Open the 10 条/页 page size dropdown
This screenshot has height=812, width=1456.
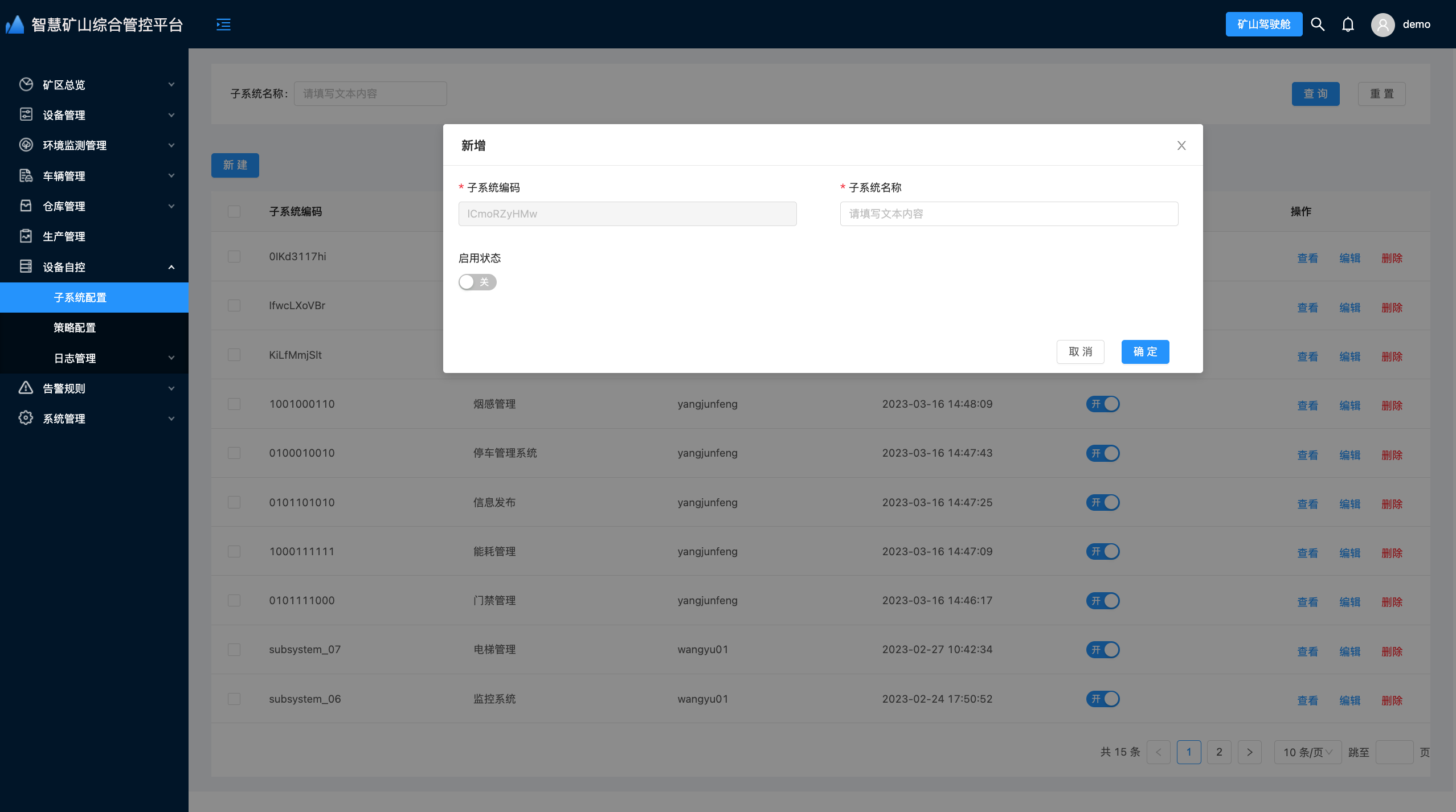[x=1307, y=752]
